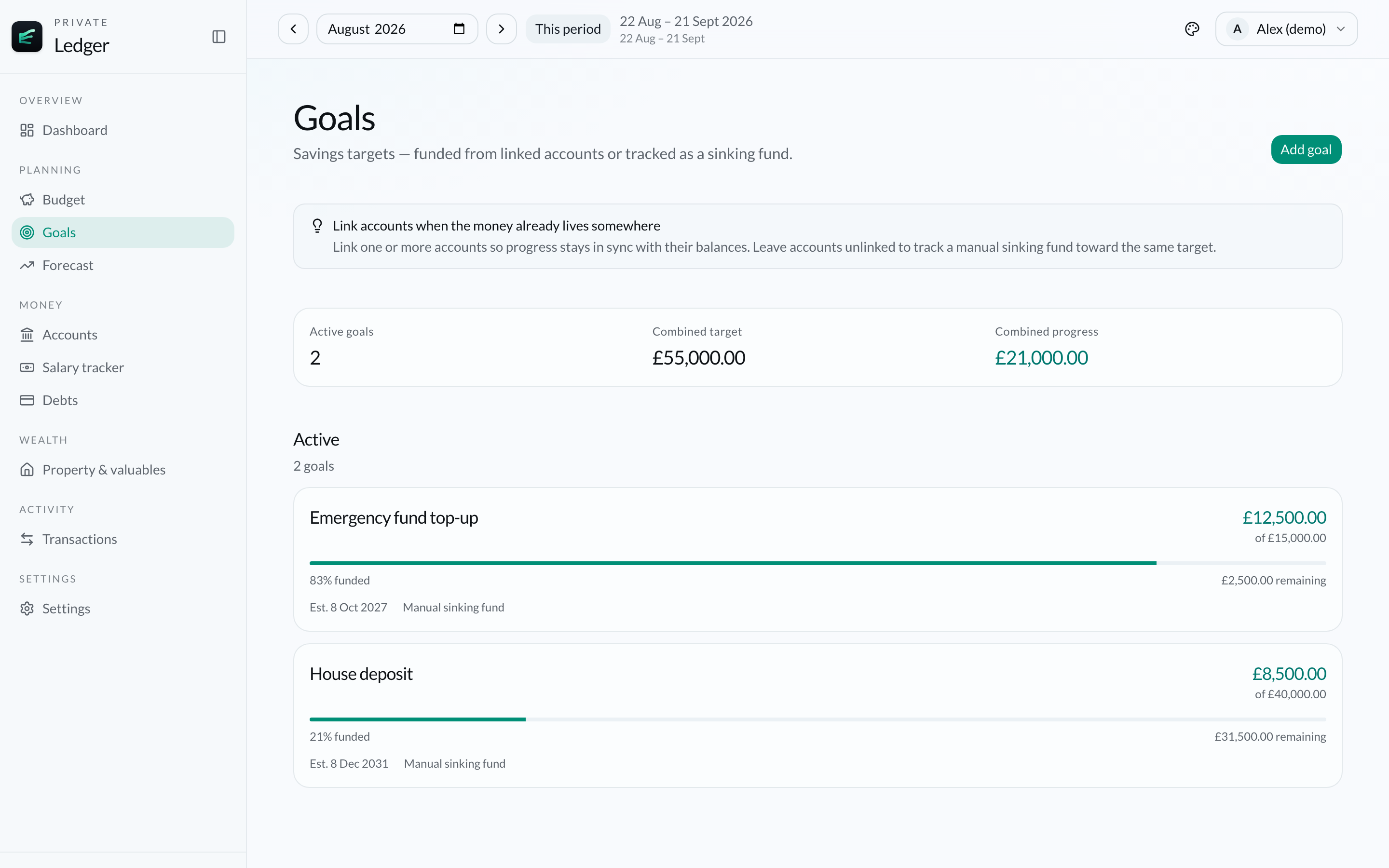Image resolution: width=1389 pixels, height=868 pixels.
Task: Click the '£31,500.00 remaining' text
Action: click(x=1269, y=736)
